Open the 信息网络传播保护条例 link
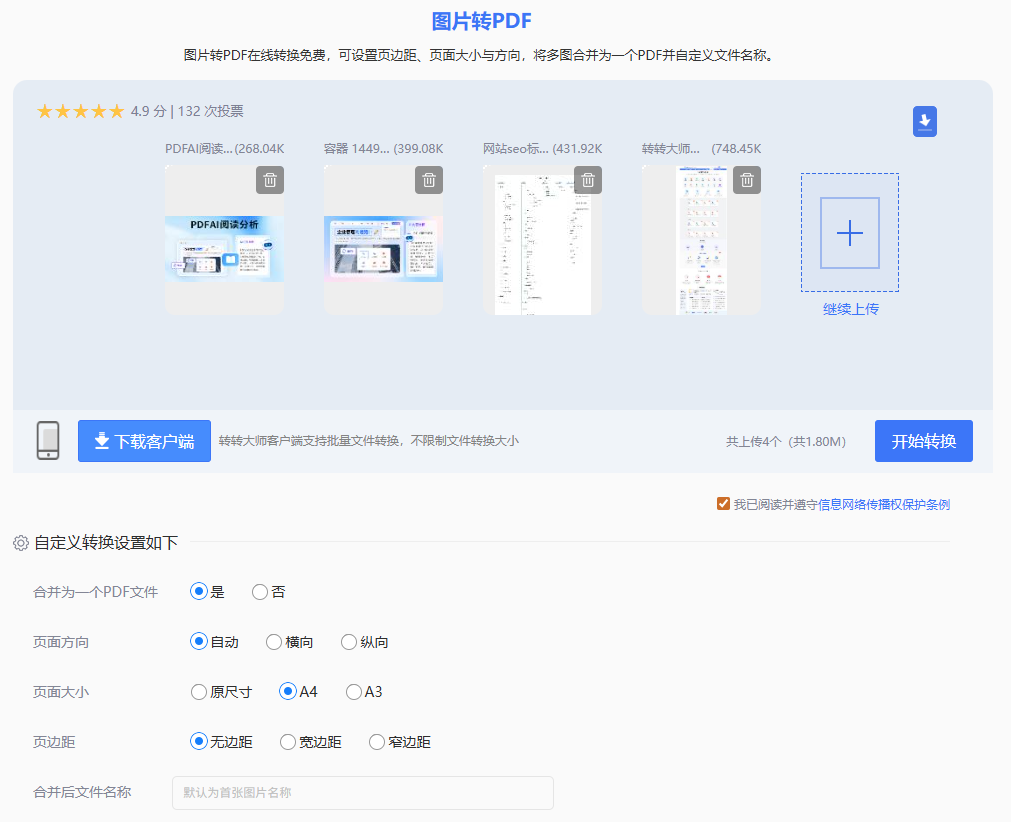Screen dimensions: 1011x822 [887, 503]
